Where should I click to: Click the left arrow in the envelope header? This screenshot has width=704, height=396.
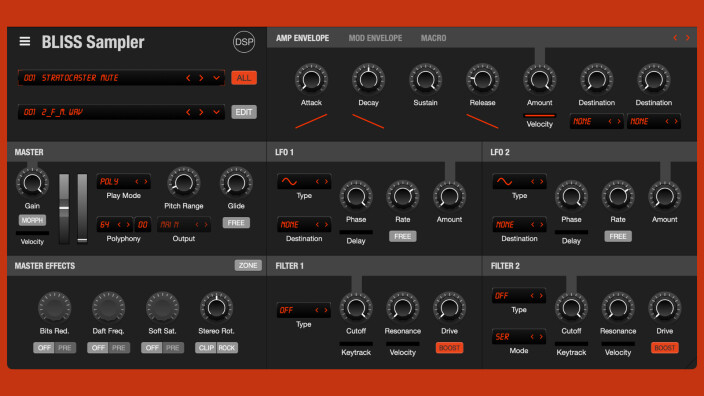coord(675,38)
